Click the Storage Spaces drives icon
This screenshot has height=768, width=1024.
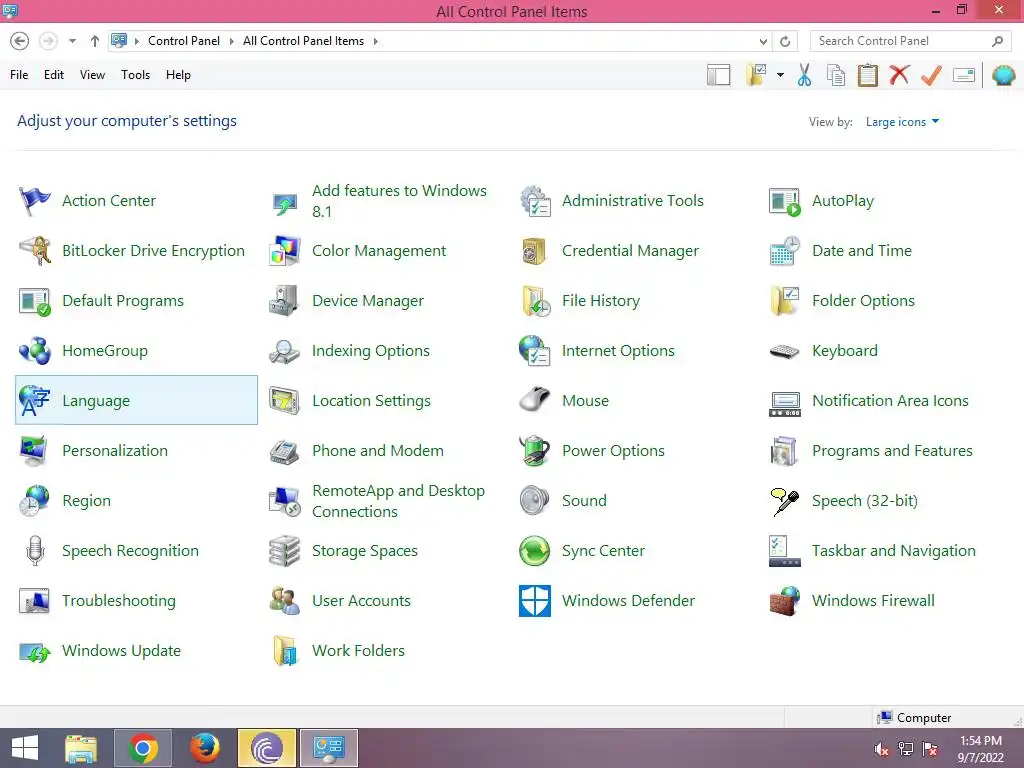[285, 551]
